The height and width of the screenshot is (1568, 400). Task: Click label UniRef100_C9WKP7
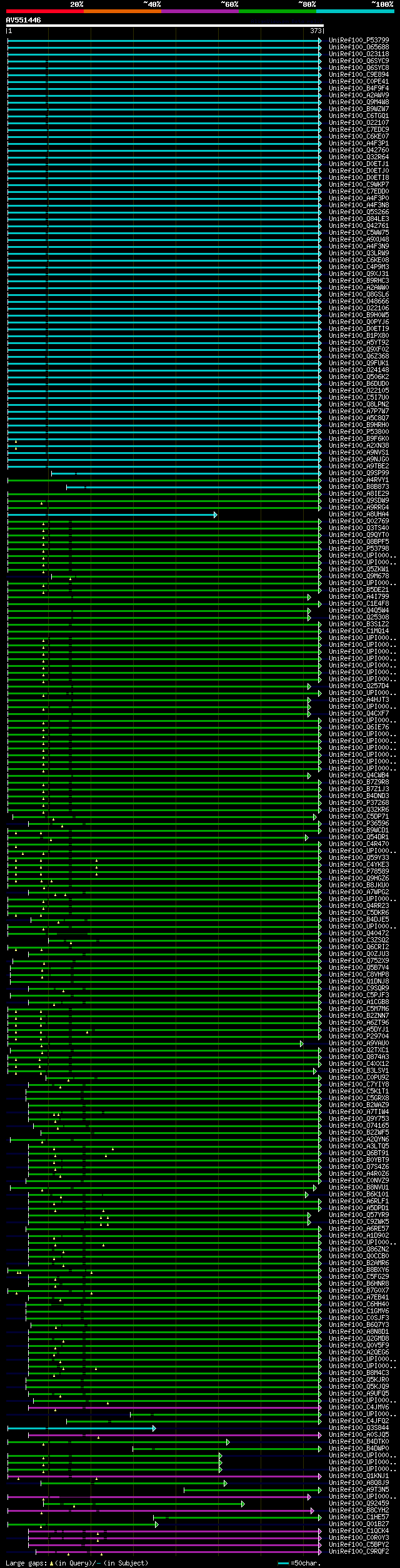click(359, 184)
